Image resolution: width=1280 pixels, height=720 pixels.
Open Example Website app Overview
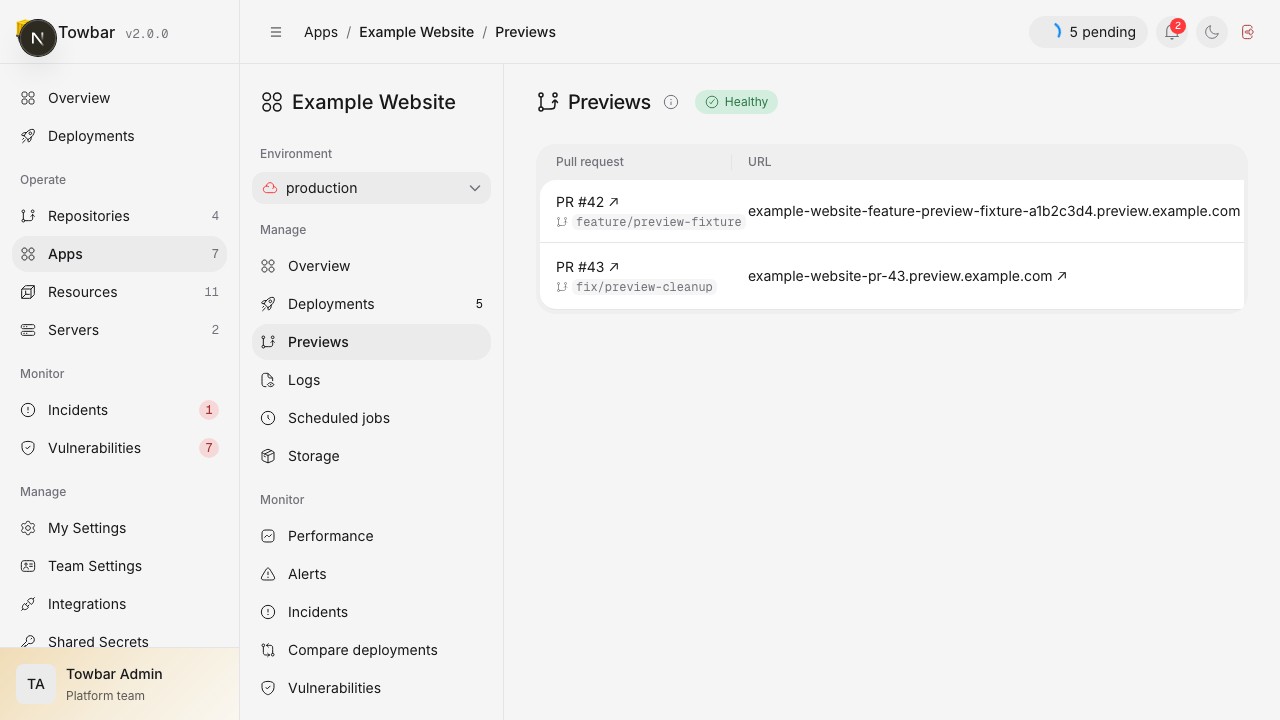(371, 266)
